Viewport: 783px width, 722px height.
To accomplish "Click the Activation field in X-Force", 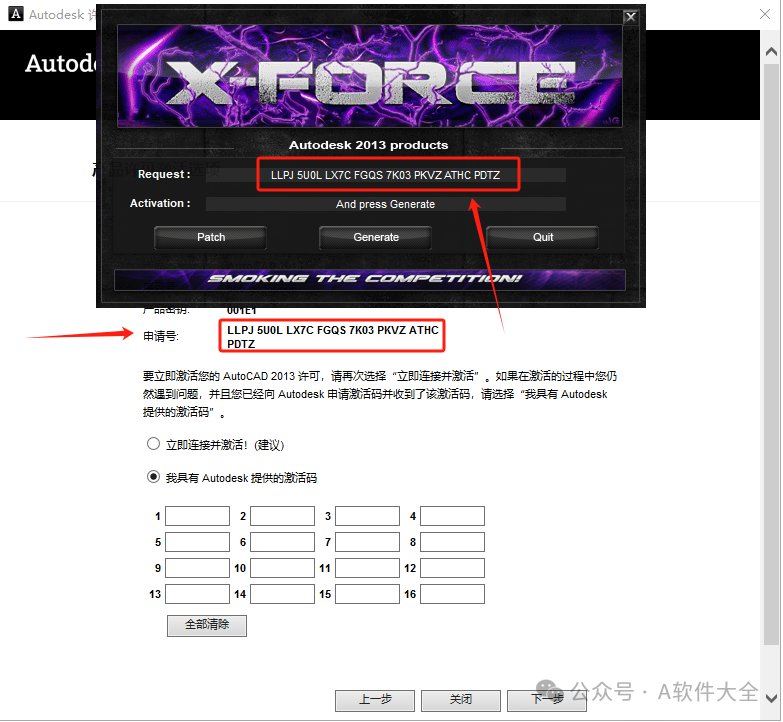I will click(x=386, y=204).
